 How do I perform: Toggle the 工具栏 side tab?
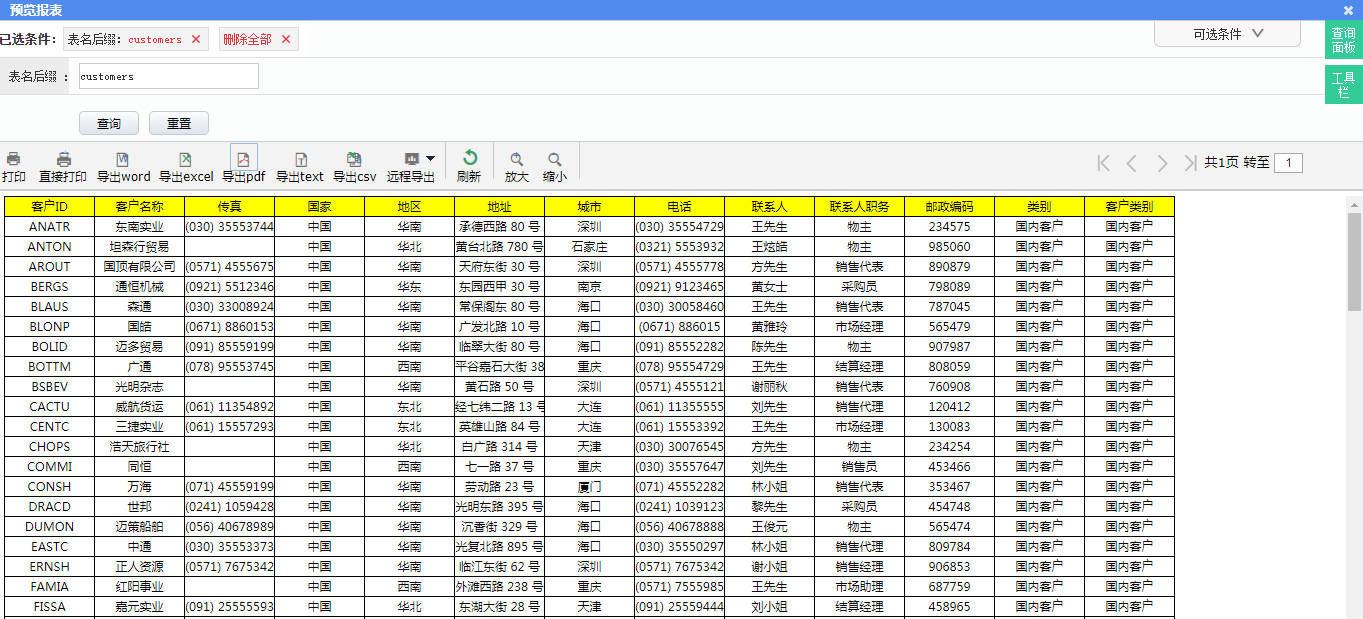click(x=1343, y=85)
